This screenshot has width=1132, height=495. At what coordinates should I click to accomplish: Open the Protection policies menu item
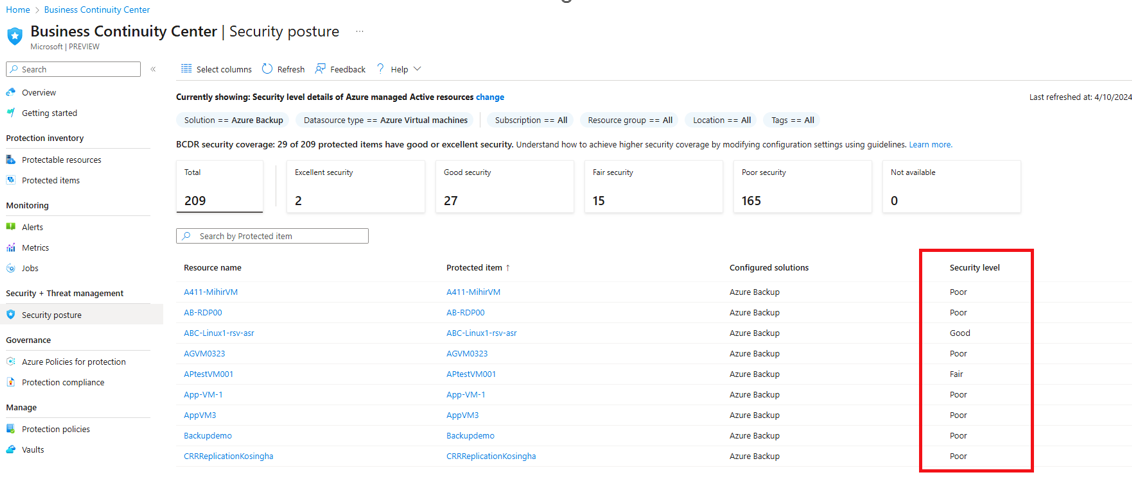tap(55, 429)
